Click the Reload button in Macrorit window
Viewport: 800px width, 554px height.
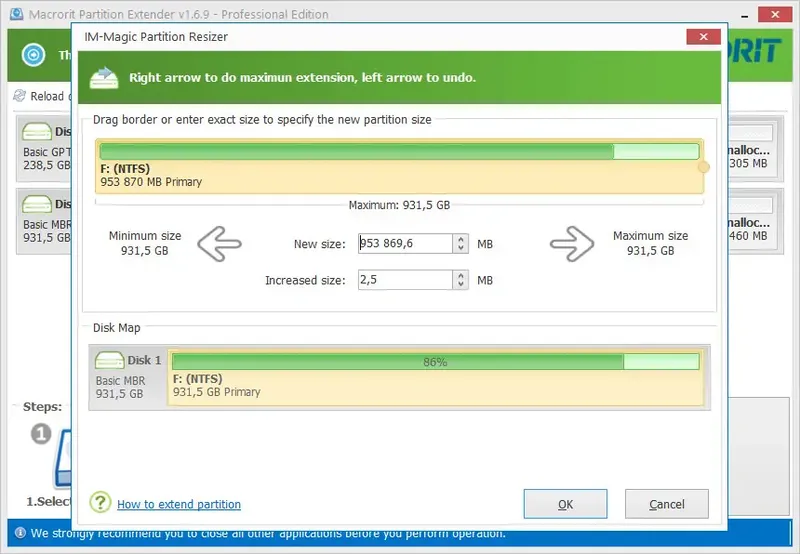click(43, 96)
